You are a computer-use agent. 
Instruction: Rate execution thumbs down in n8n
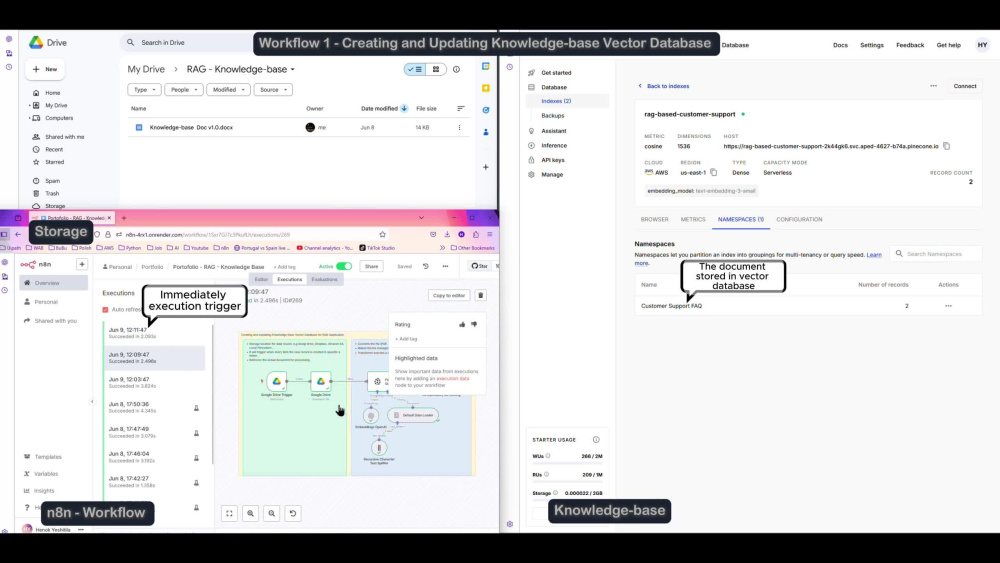[x=474, y=325]
